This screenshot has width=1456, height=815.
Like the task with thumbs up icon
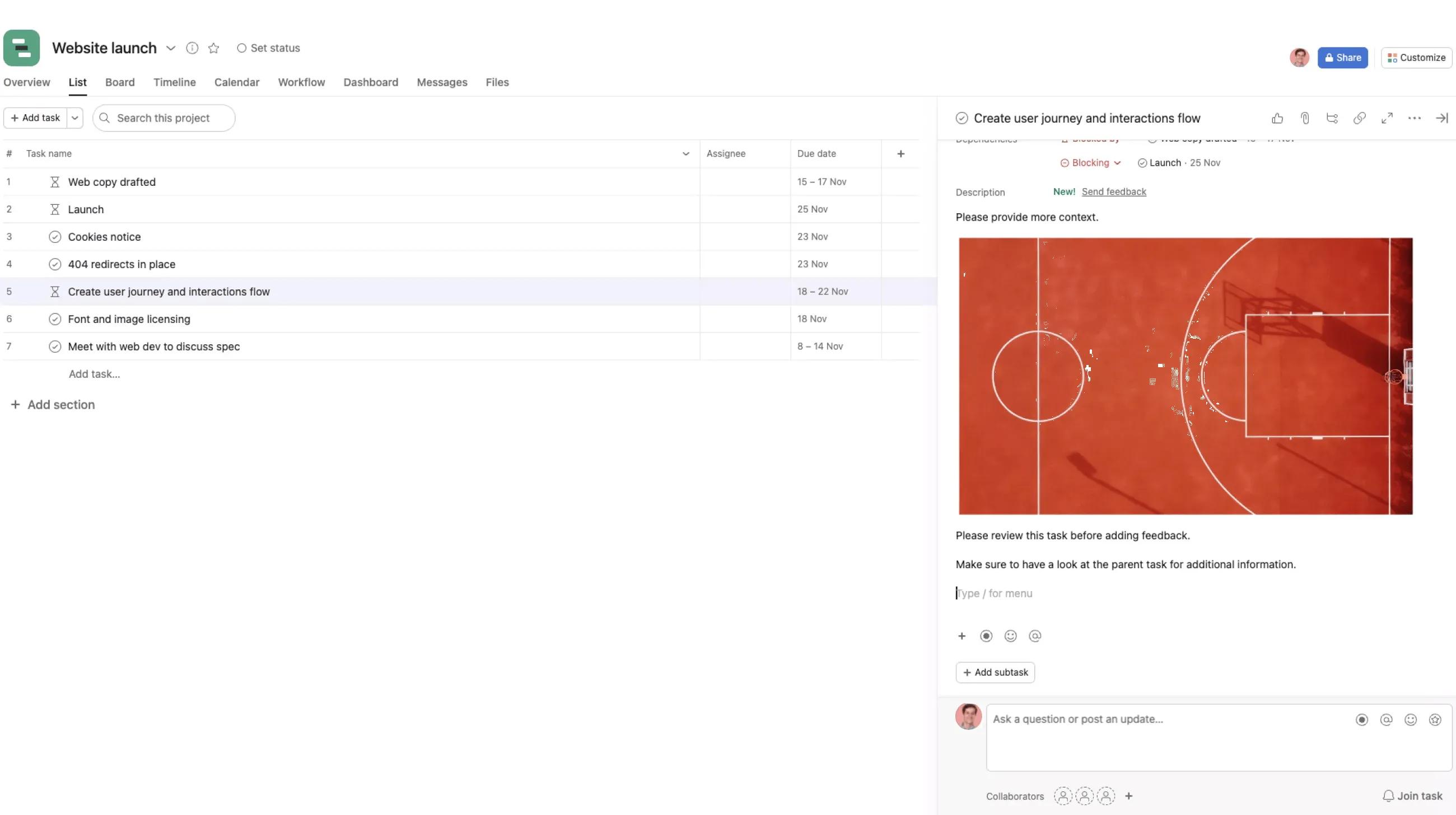[x=1277, y=118]
